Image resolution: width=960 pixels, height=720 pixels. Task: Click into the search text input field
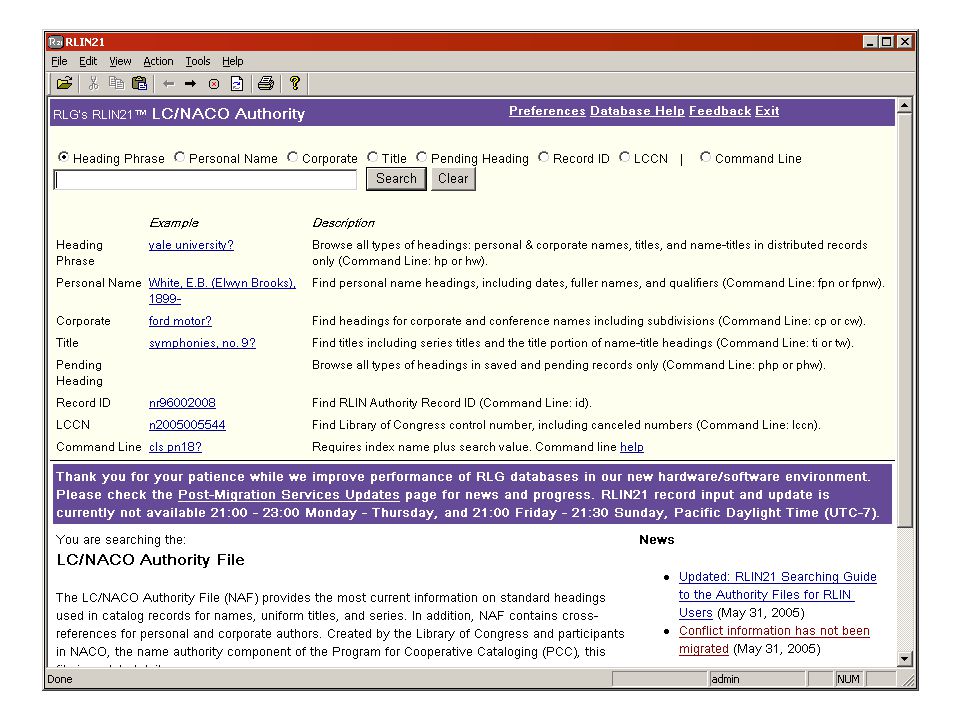click(x=205, y=180)
